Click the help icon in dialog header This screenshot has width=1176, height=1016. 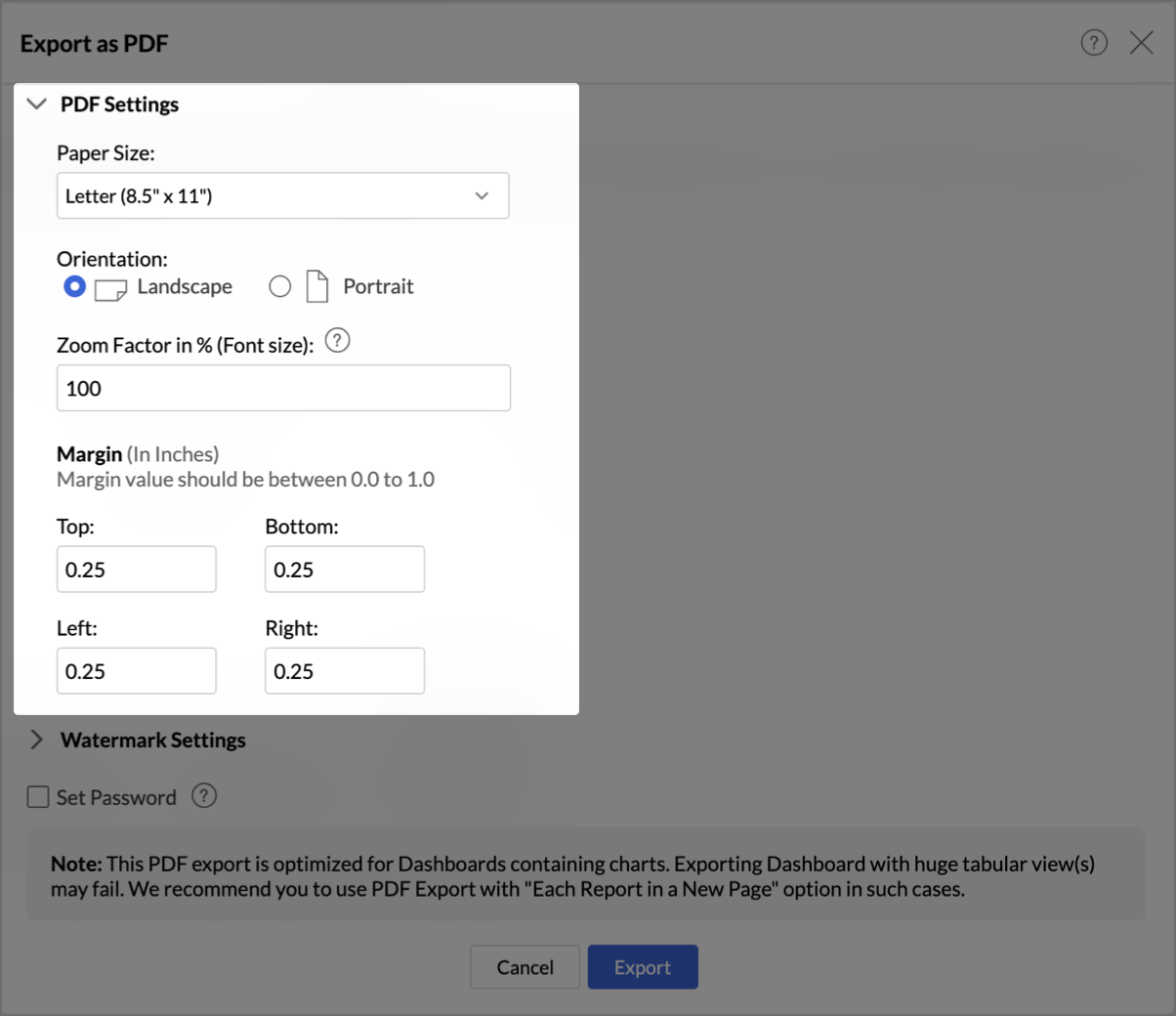pos(1094,43)
